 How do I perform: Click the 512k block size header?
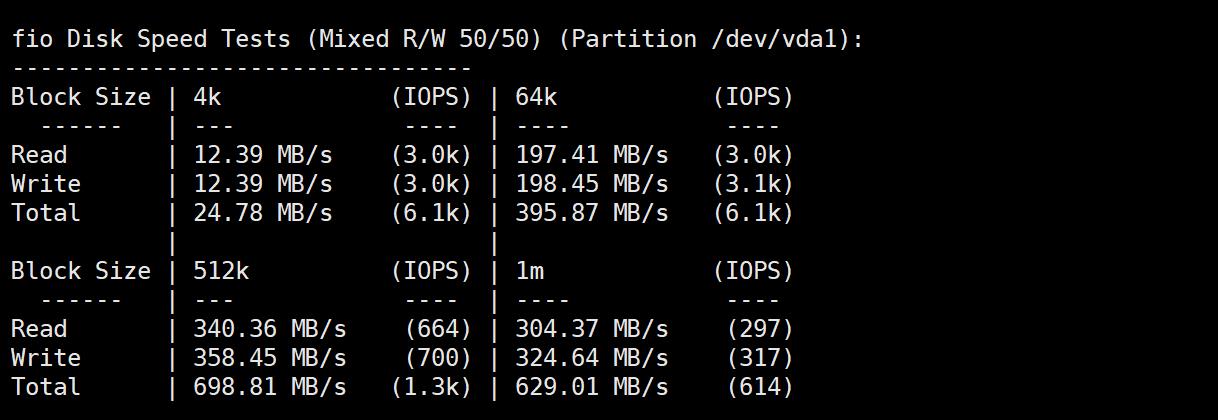click(x=221, y=271)
